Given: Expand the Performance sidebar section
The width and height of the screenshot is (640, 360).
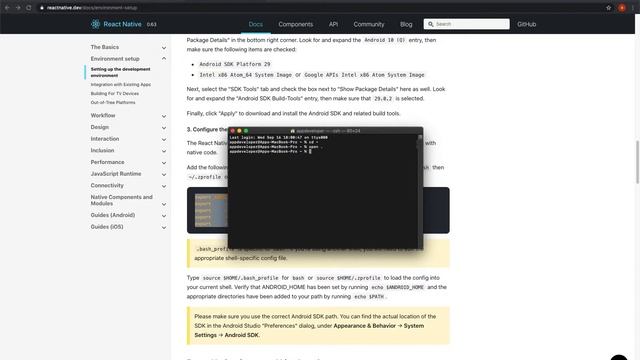Looking at the screenshot, I should [129, 162].
